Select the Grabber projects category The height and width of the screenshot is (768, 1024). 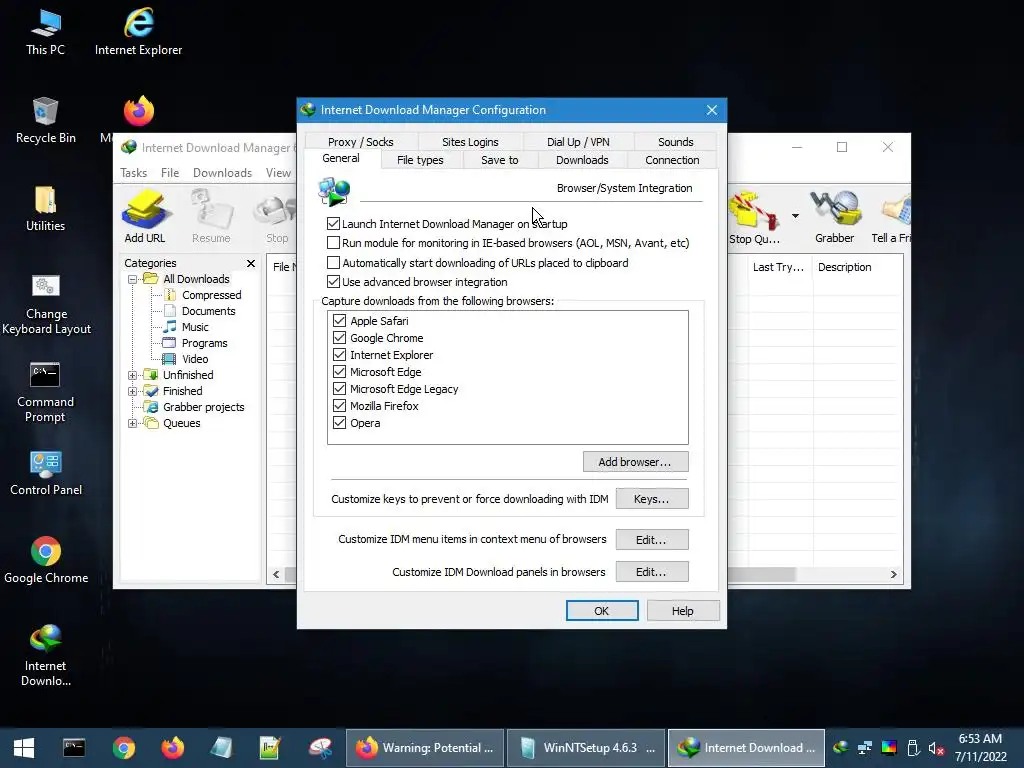click(204, 407)
